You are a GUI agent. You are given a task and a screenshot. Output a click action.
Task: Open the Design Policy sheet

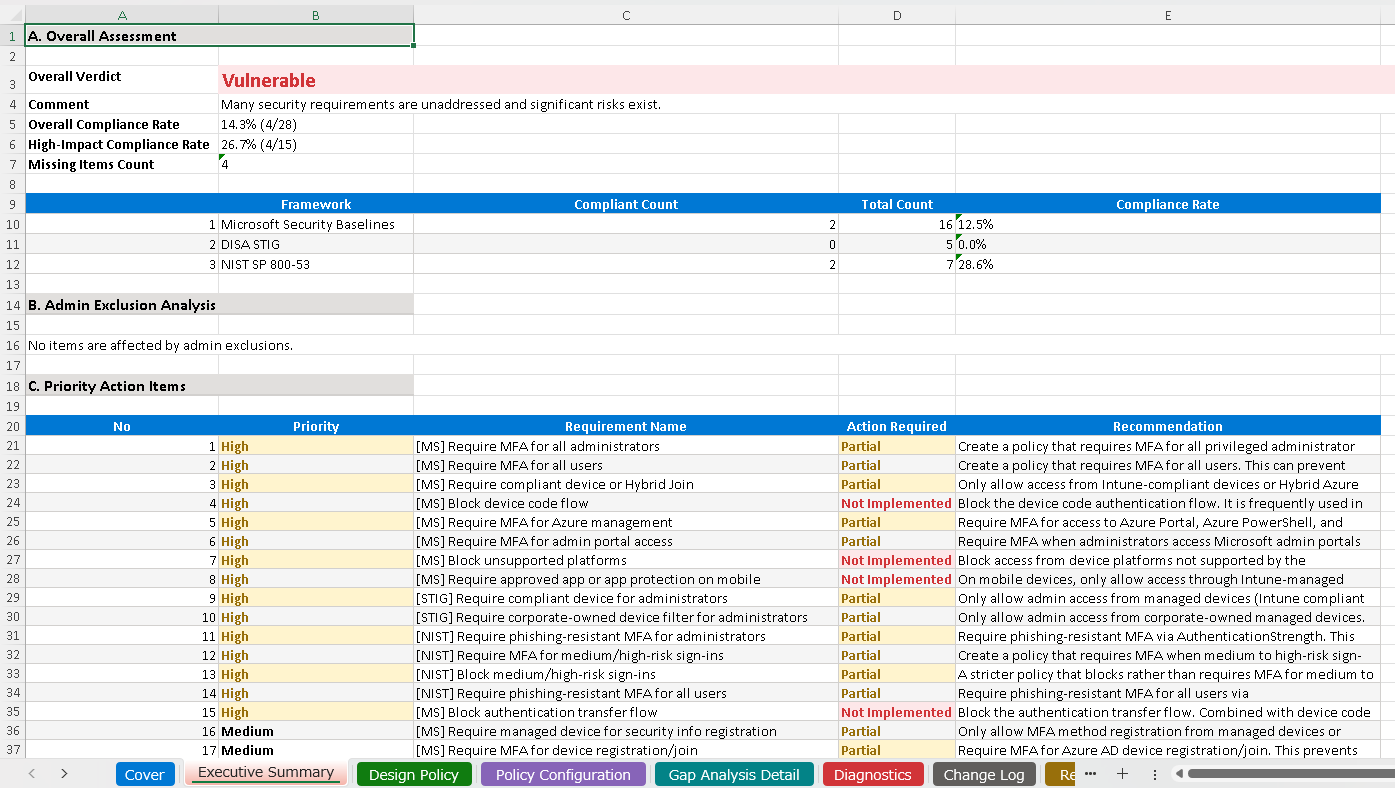click(414, 773)
